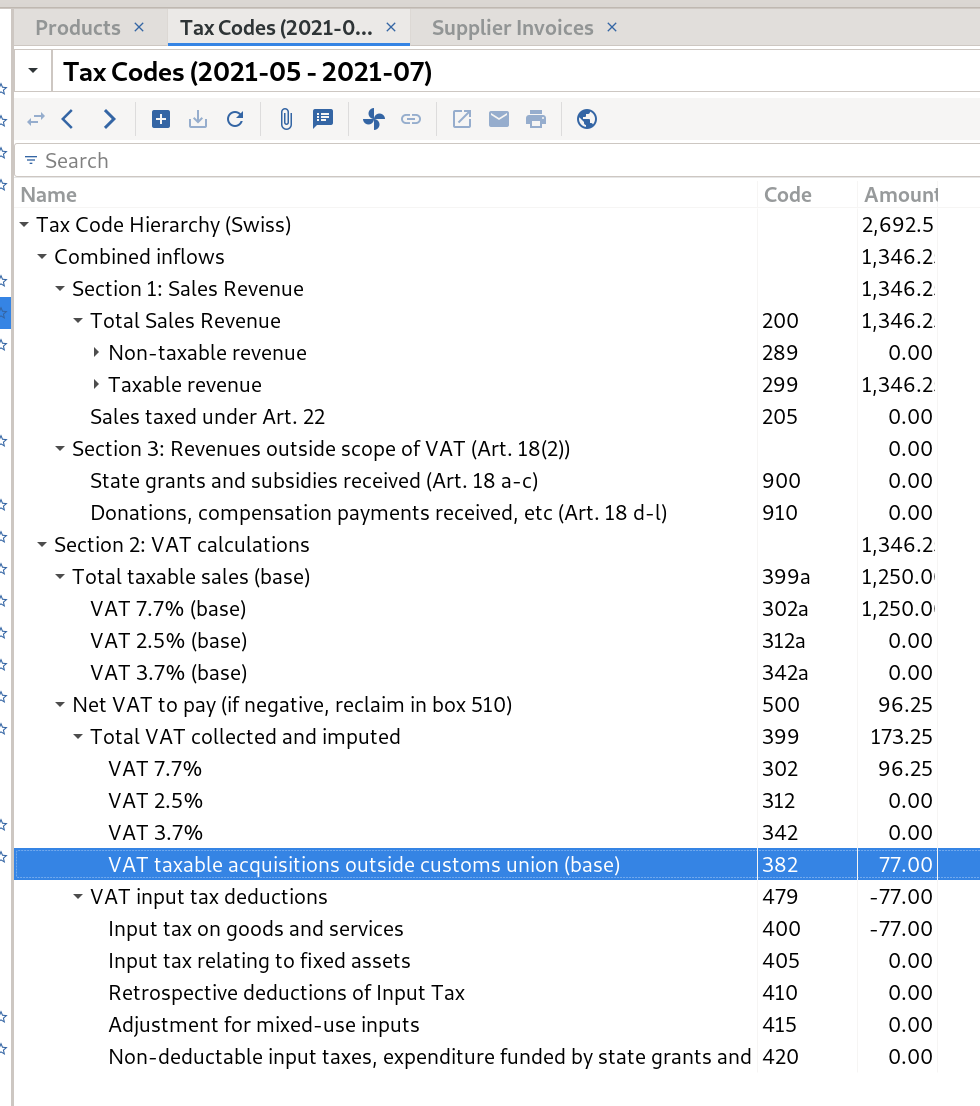
Task: Select Retrospective deductions of Input Tax
Action: (497, 993)
